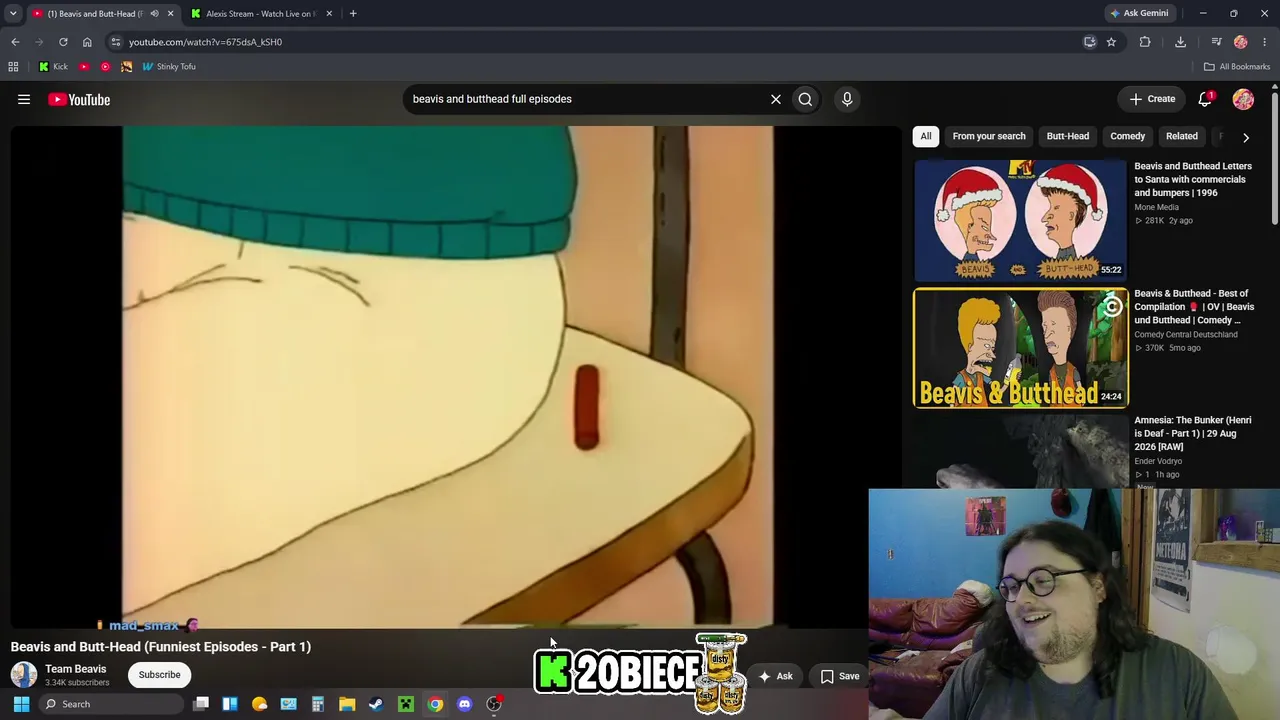Edit the search field 'beavis and butthead full episodes'
The height and width of the screenshot is (720, 1280).
[x=585, y=99]
